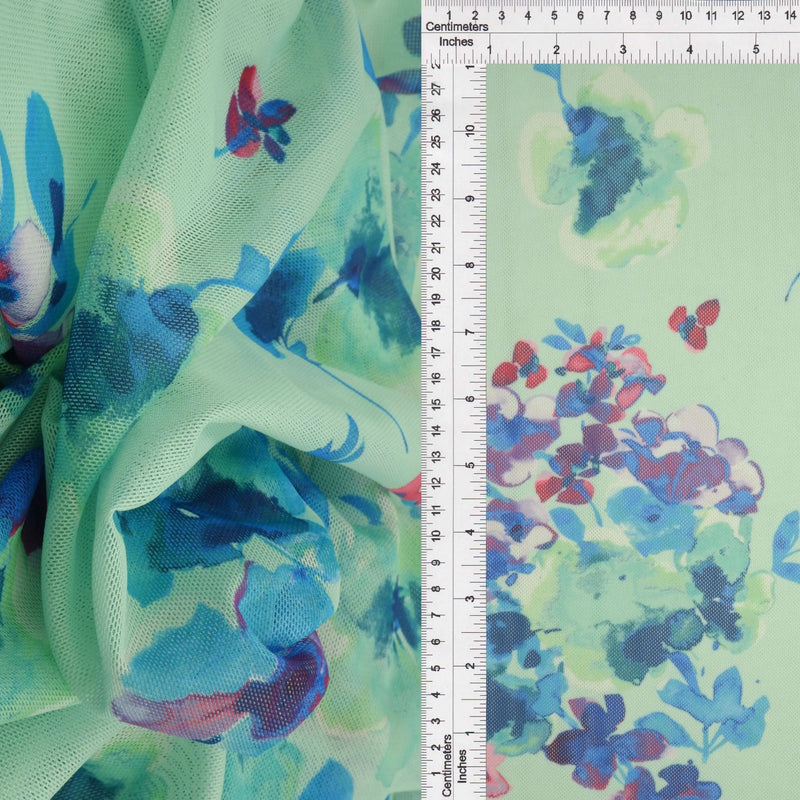This screenshot has width=800, height=800.
Task: Click the "Inches" label on the horizontal ruler
Action: (456, 42)
